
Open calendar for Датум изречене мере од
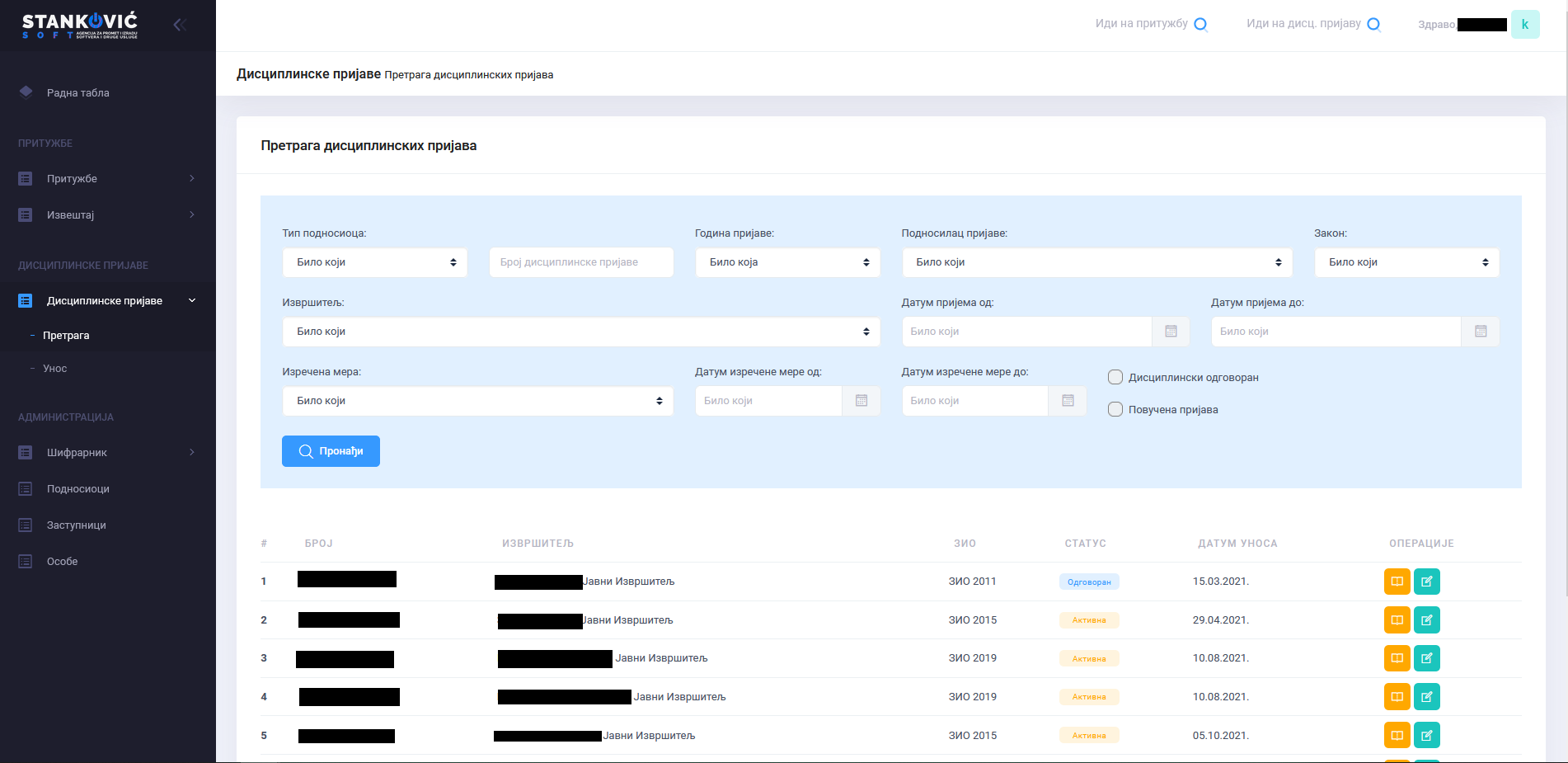[x=861, y=401]
